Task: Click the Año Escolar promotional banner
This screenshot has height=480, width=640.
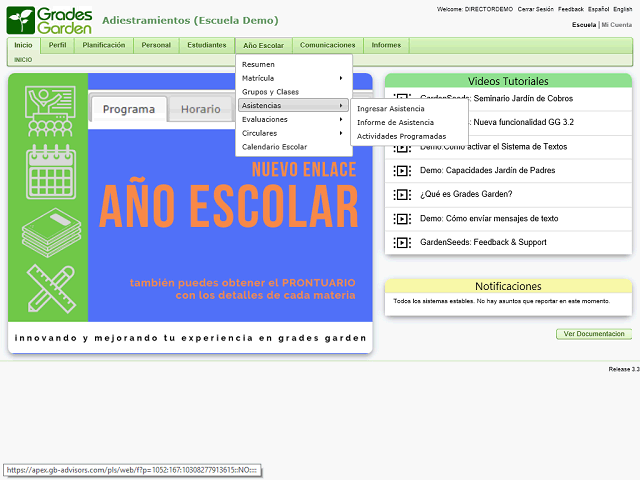Action: tap(190, 212)
